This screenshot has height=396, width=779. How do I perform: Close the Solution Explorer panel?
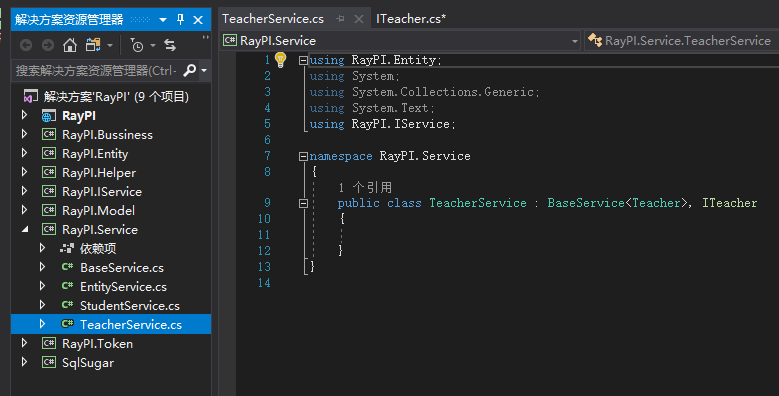click(198, 20)
